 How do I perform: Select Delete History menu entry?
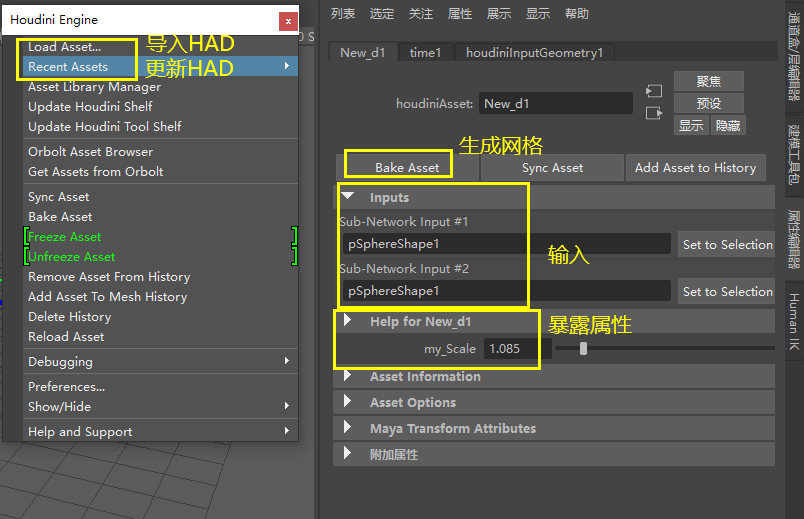click(x=160, y=317)
